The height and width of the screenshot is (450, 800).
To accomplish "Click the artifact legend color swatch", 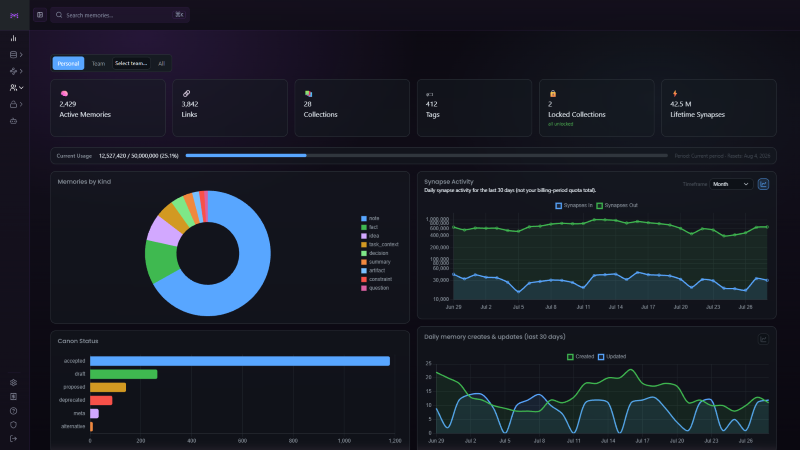I will point(364,270).
